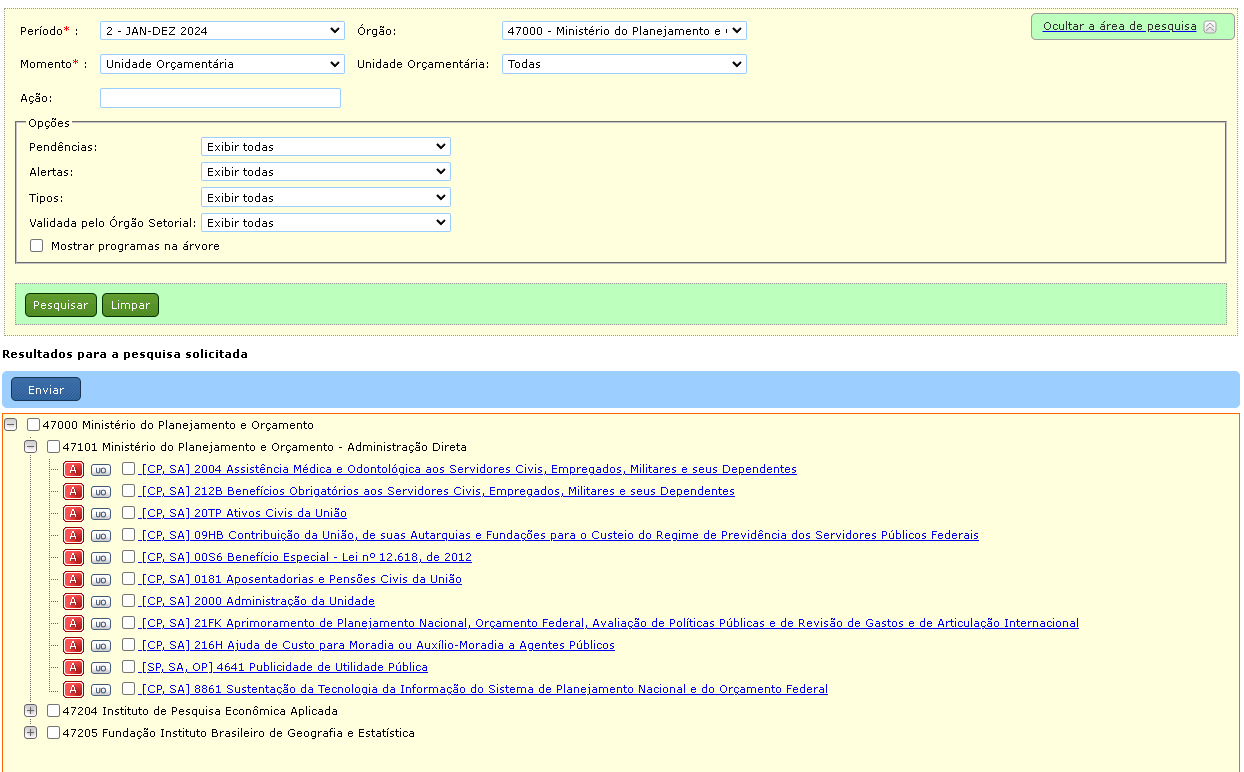Click red A icon beside 2004 Assistência Médica
Image resolution: width=1244 pixels, height=772 pixels.
(73, 469)
